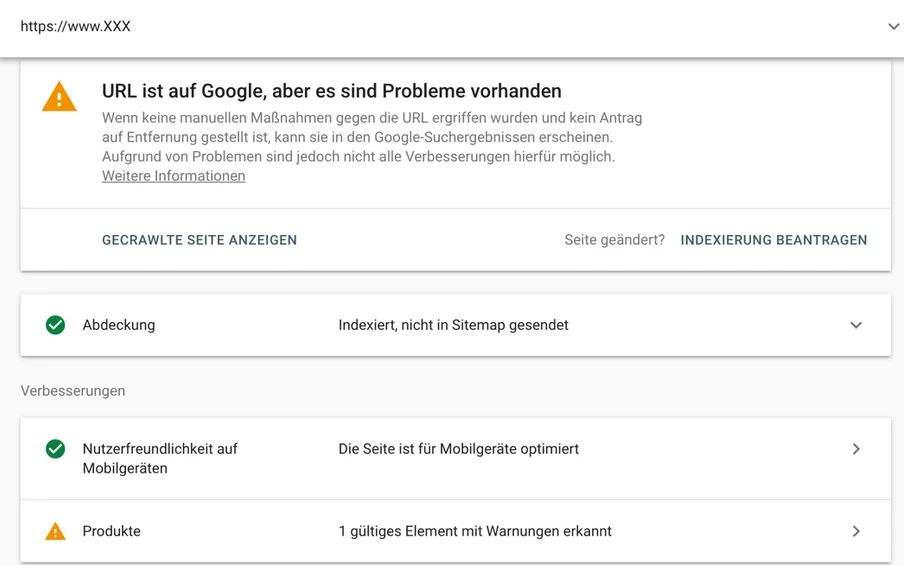Viewport: 904px width, 565px height.
Task: Click '1 gültiges Element mit Warnungen erkannt'
Action: 475,531
